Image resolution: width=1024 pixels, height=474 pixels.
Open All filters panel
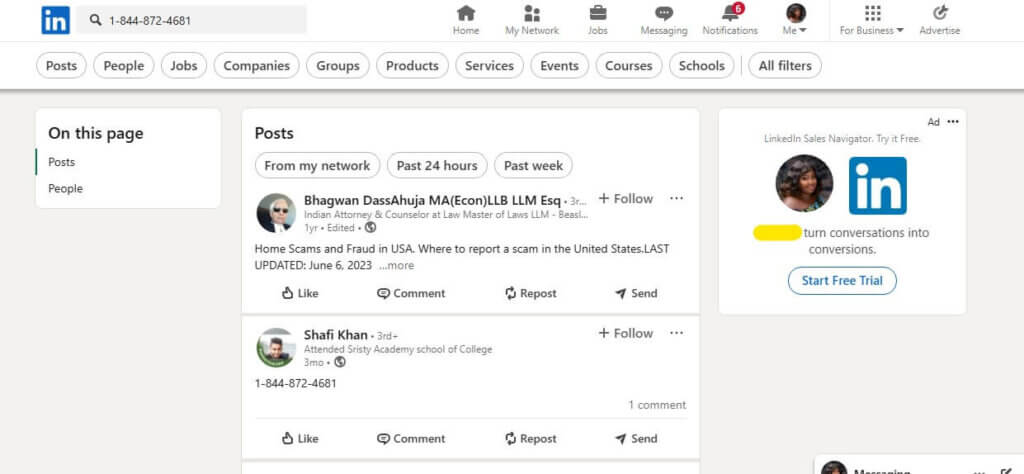(x=785, y=65)
